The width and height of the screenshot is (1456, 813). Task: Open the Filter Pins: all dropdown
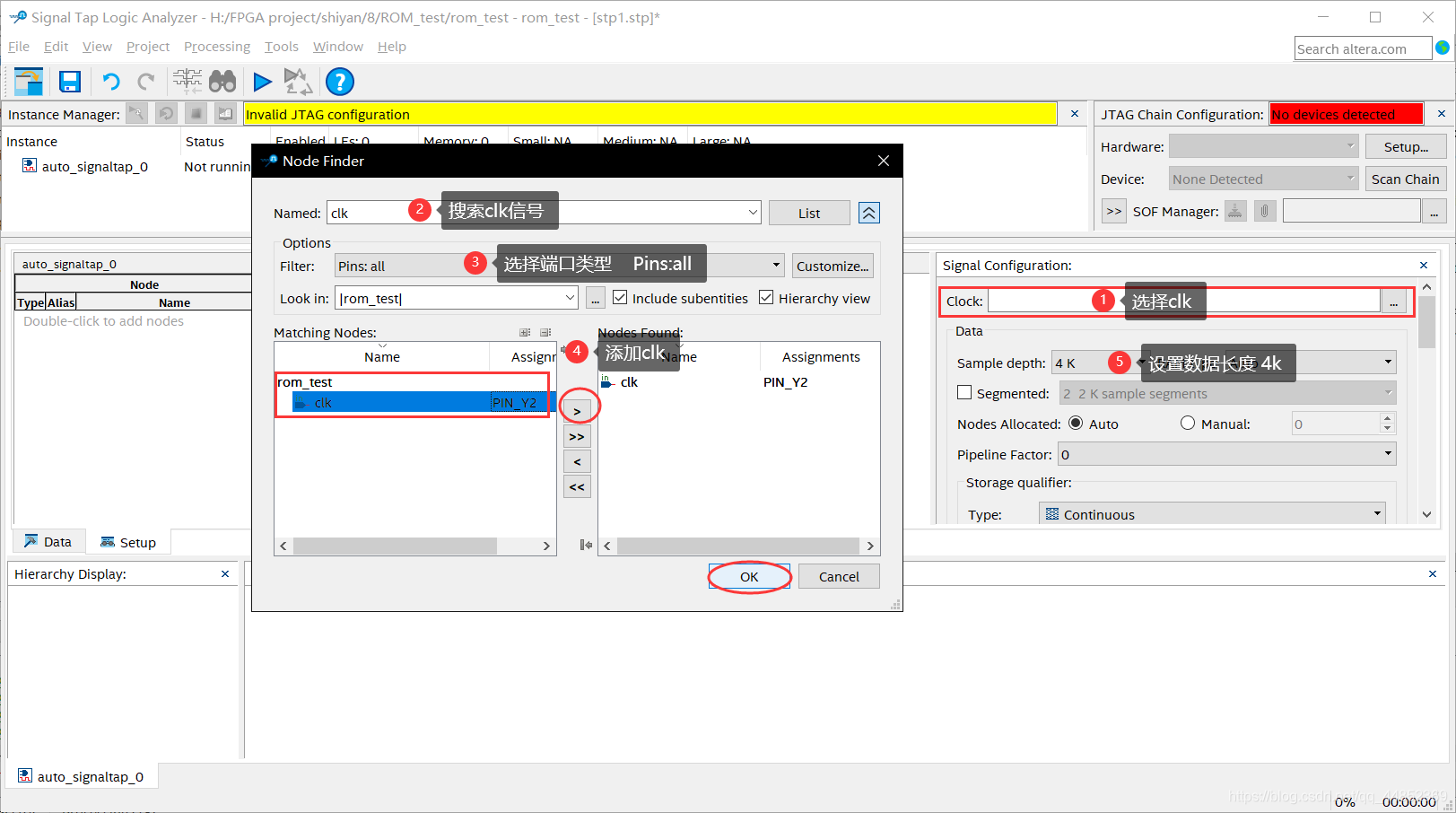(776, 265)
